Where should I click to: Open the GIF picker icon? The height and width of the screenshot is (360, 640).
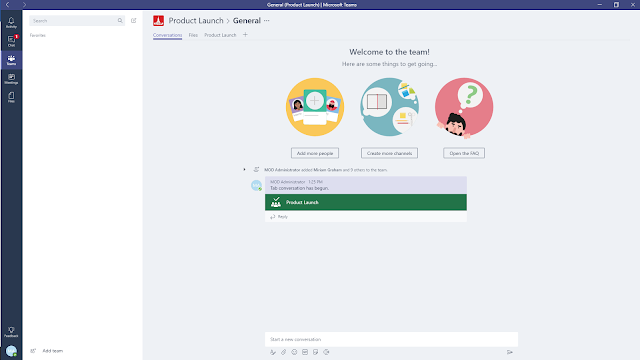tap(305, 352)
